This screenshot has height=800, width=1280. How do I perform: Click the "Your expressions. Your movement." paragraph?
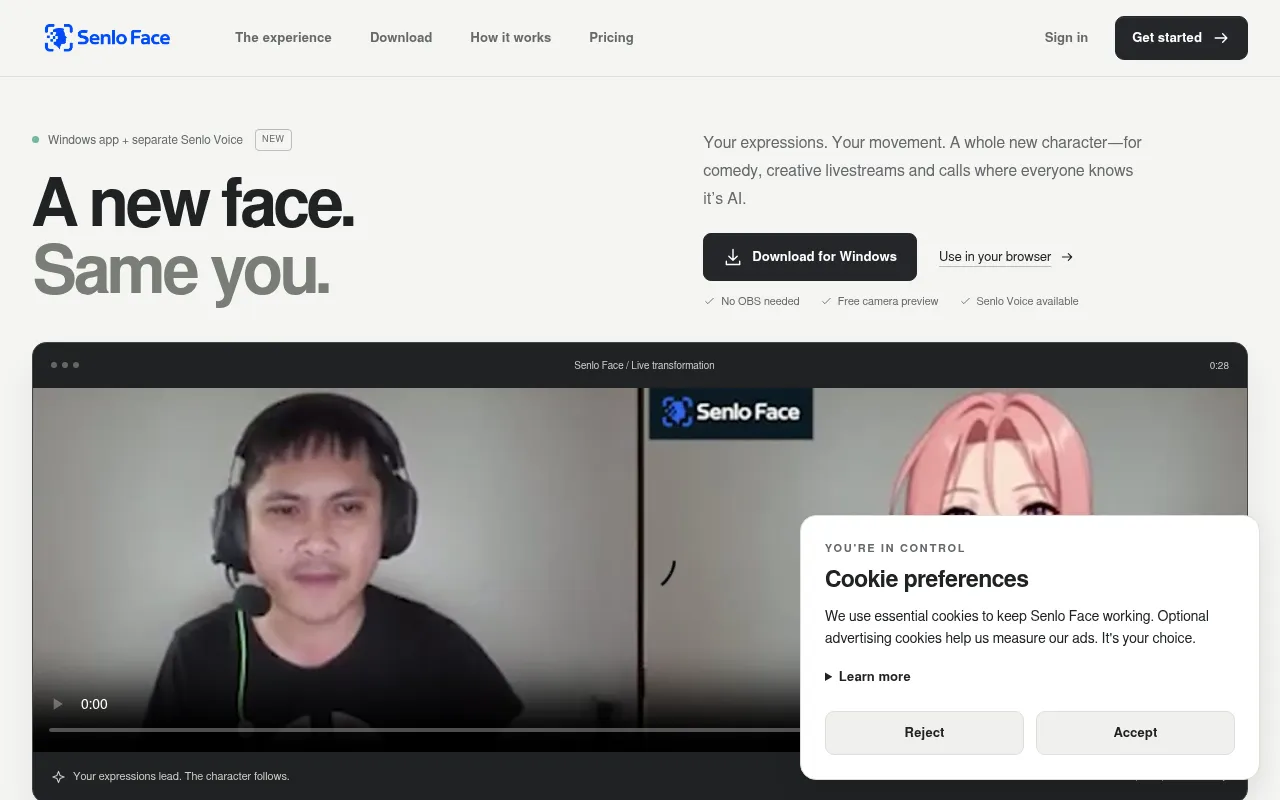coord(923,170)
